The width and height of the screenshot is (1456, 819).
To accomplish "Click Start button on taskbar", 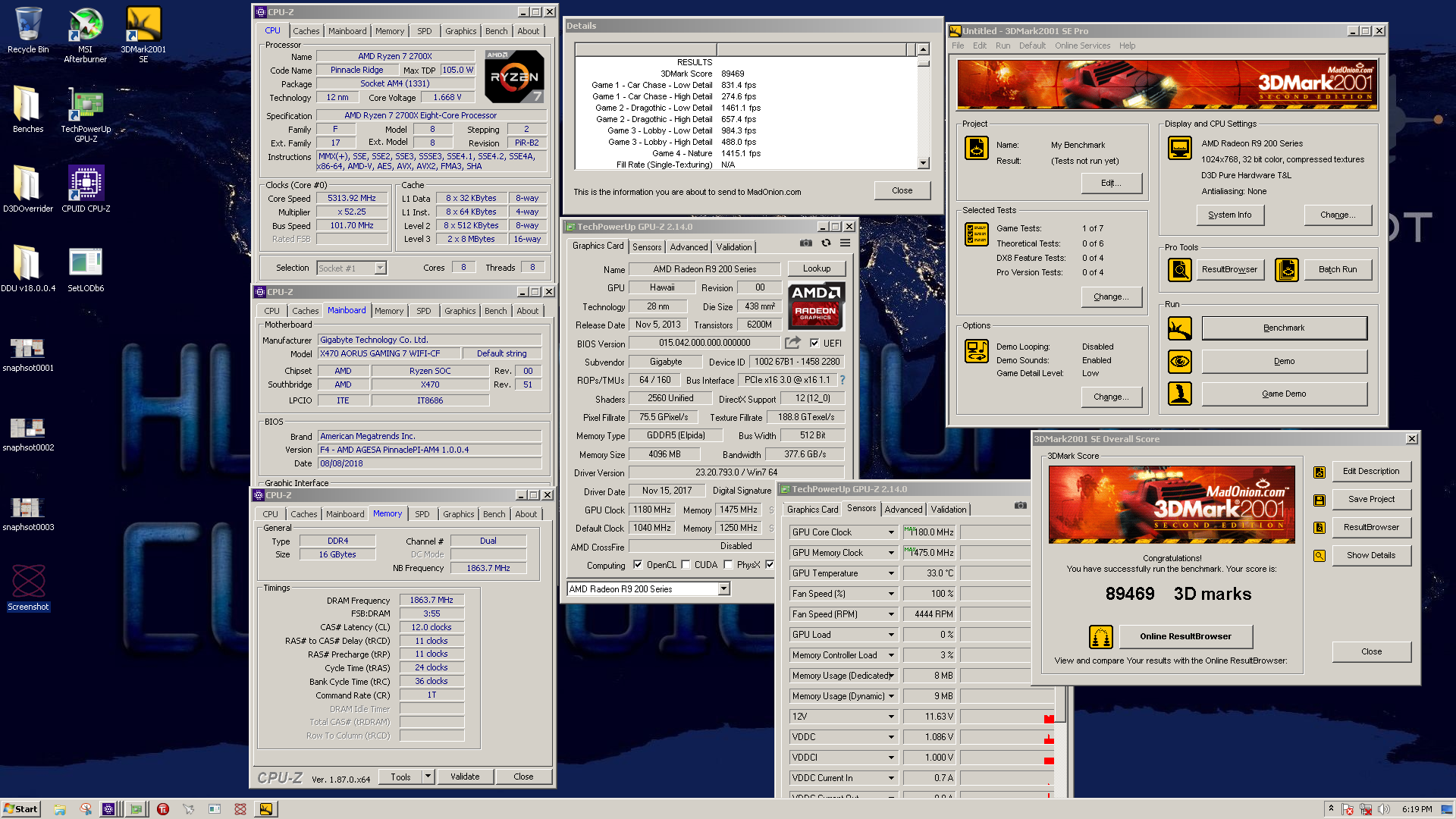I will coord(20,809).
